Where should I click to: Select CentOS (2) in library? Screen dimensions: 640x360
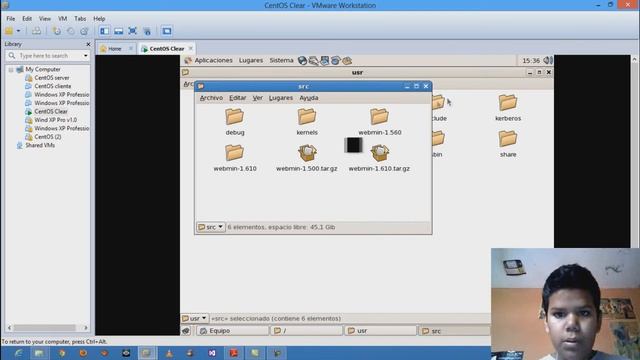[x=47, y=137]
